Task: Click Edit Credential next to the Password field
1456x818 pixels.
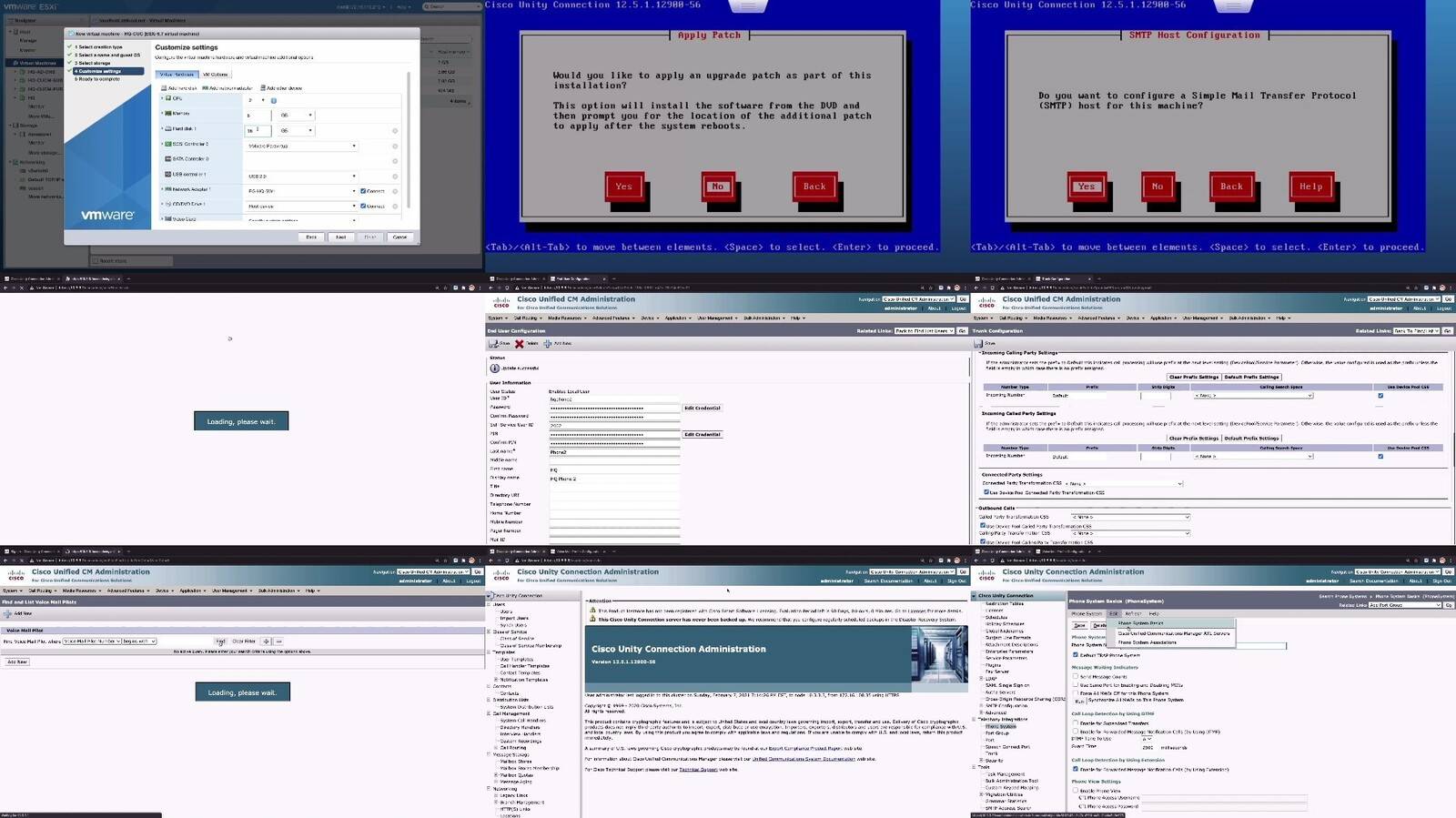Action: 703,409
